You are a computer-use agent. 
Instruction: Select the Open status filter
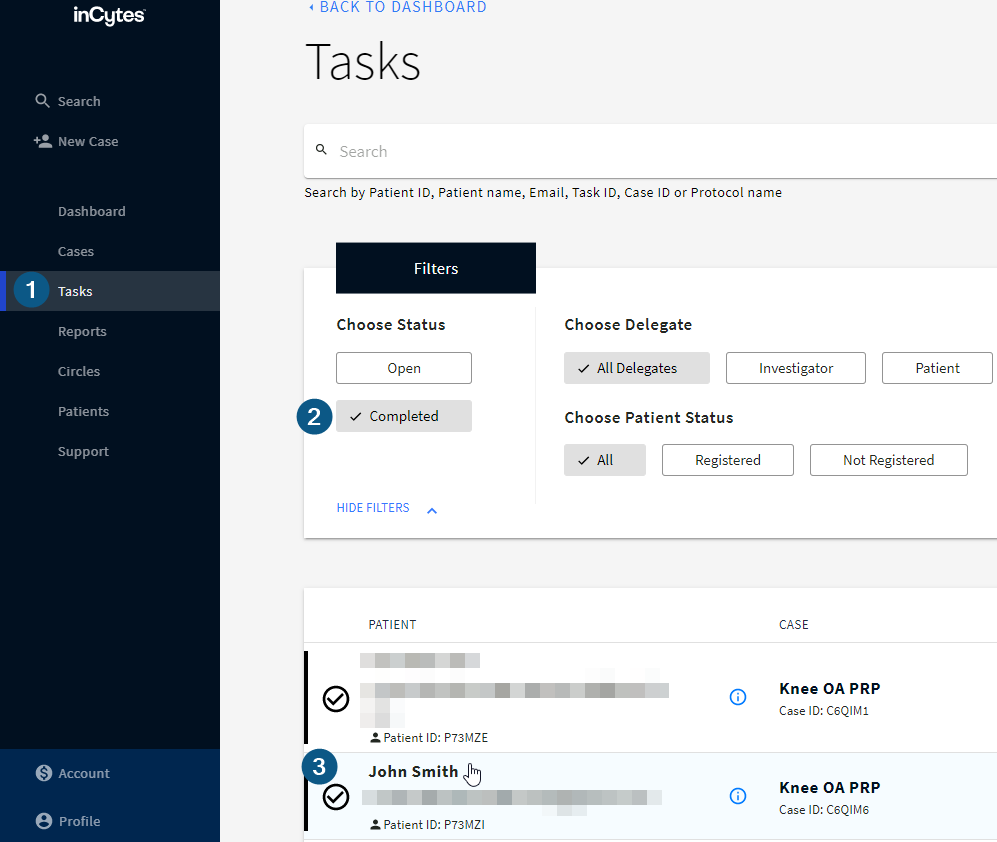[404, 368]
